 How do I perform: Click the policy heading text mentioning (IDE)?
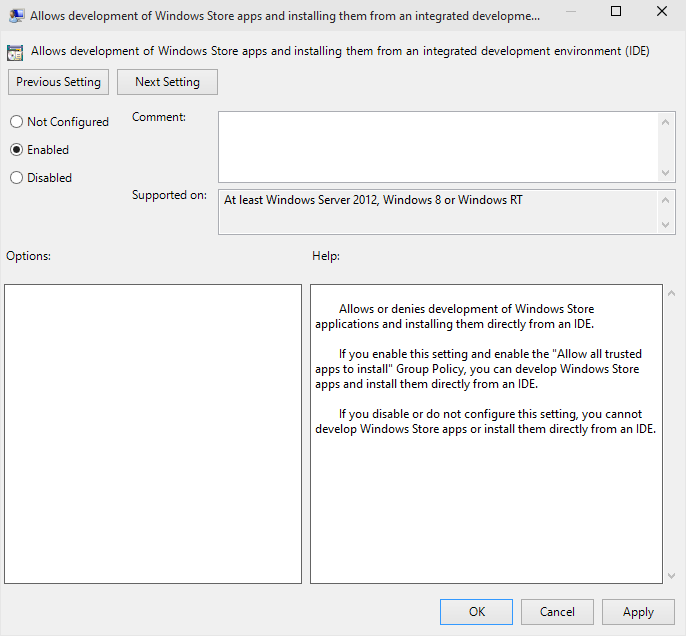(340, 51)
